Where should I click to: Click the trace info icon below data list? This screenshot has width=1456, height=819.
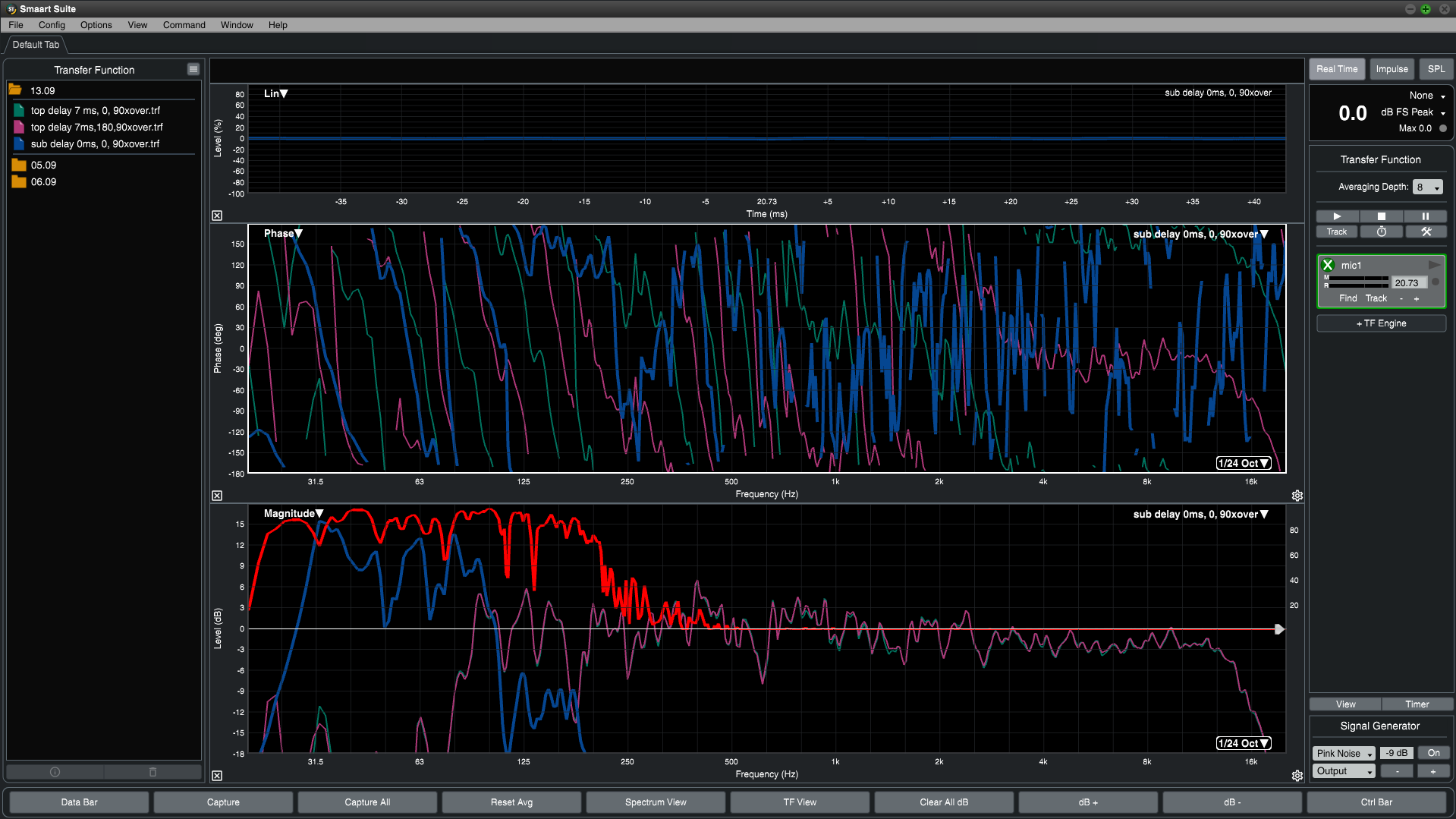click(55, 772)
